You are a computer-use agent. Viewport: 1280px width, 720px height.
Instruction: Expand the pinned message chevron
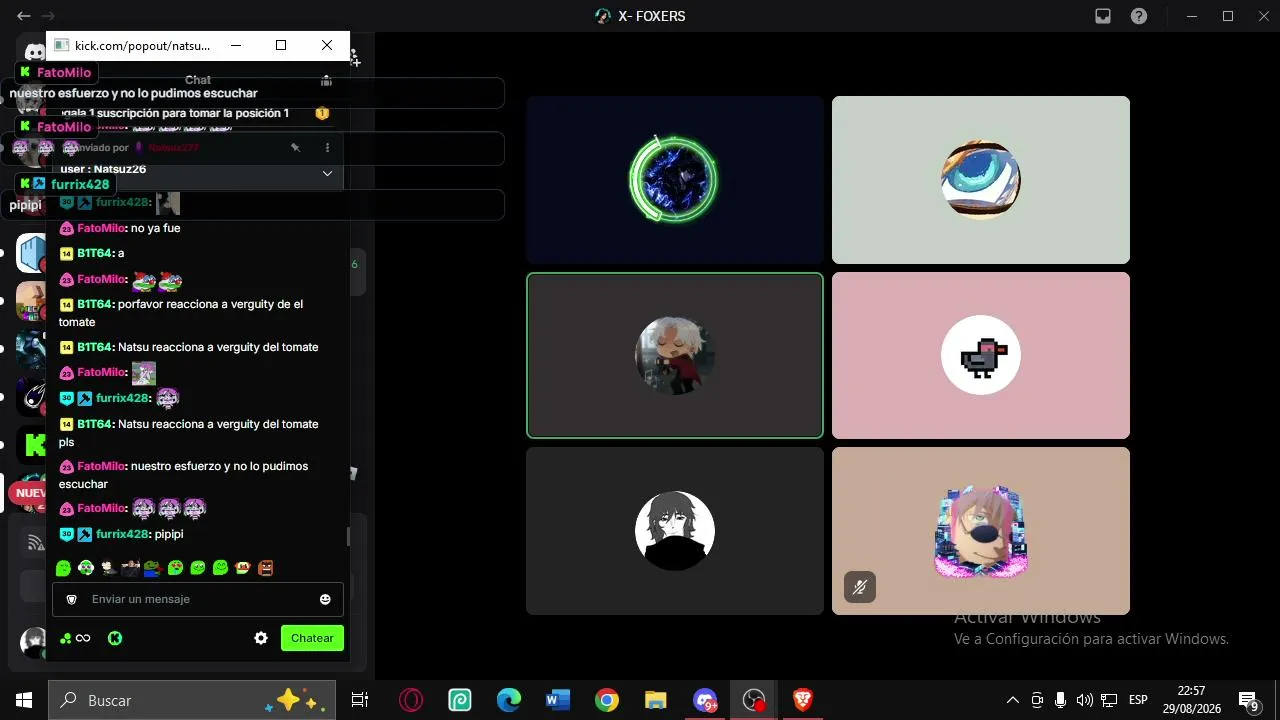point(327,173)
